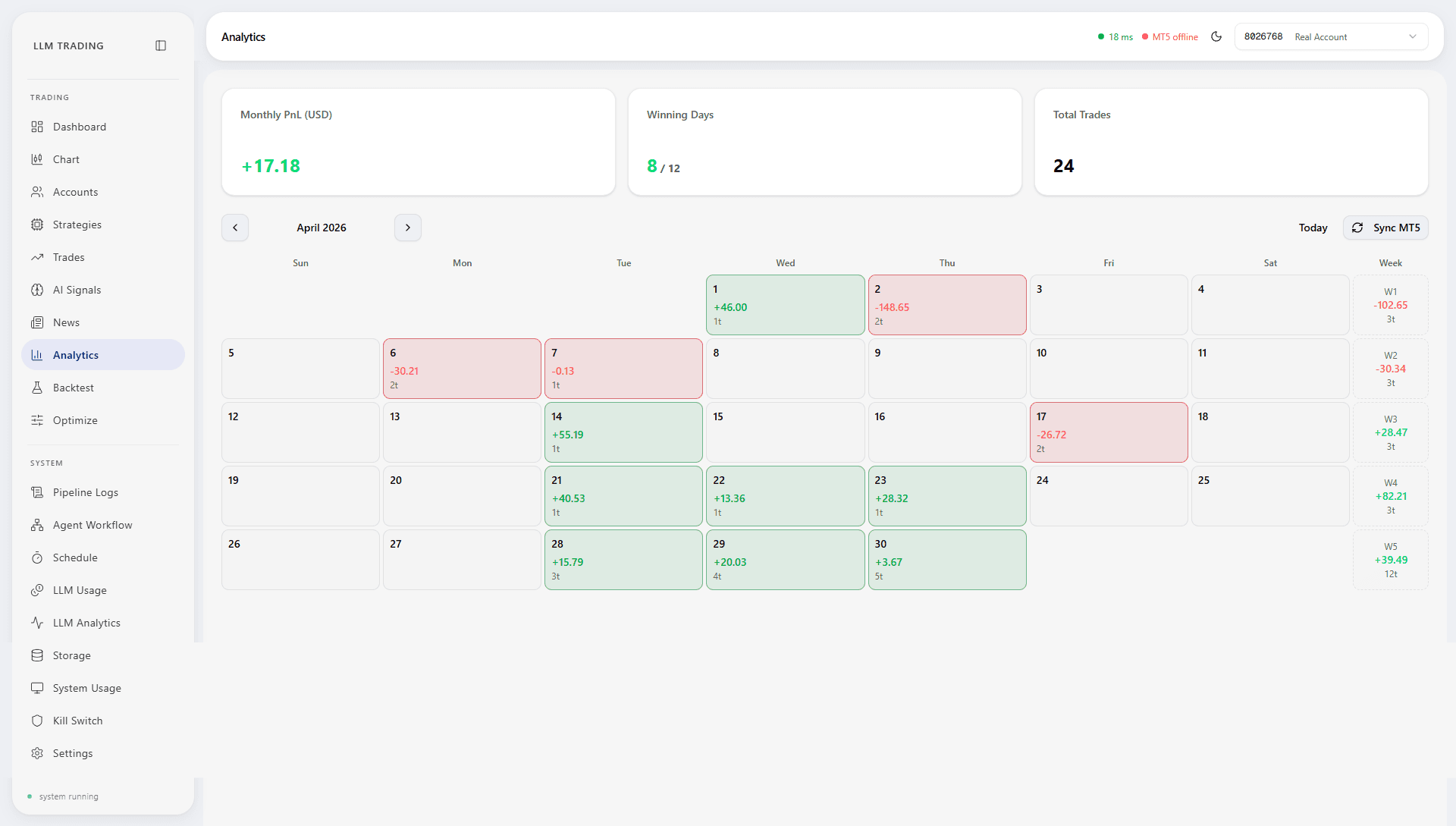Image resolution: width=1456 pixels, height=826 pixels.
Task: Click the LLM TRADING logo text
Action: 68,46
